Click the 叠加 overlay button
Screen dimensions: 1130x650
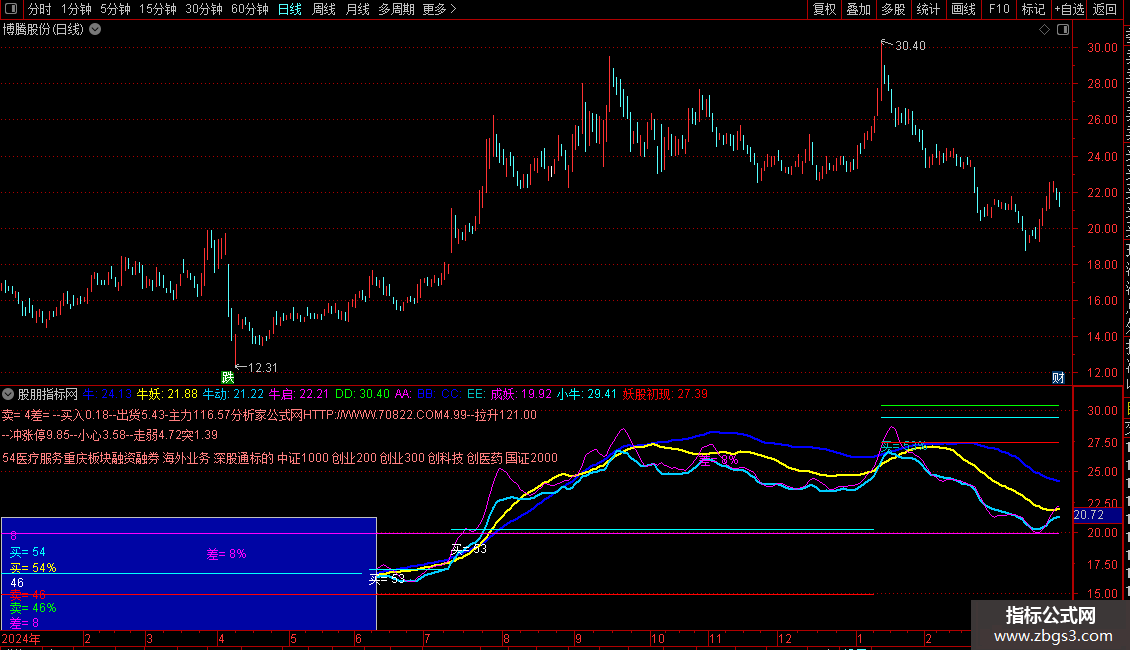[x=858, y=9]
